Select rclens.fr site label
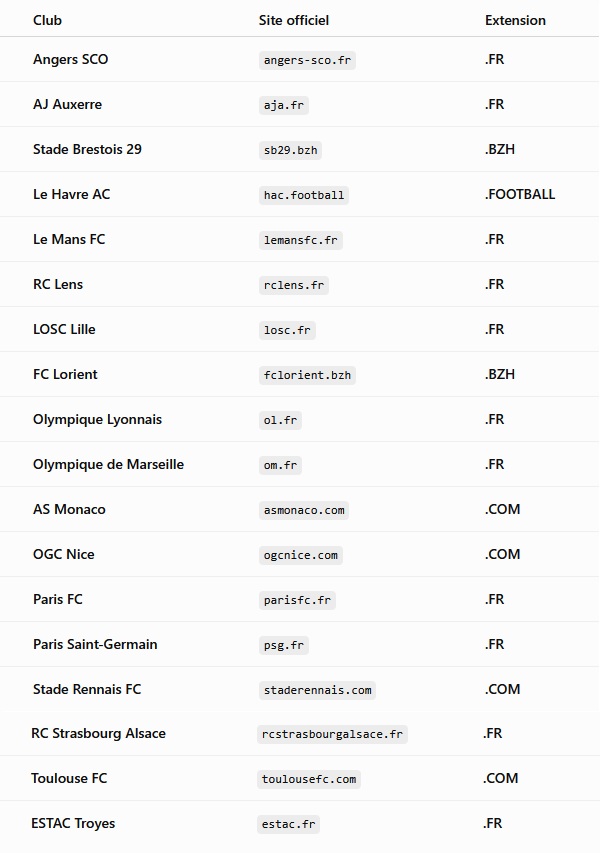Screen dimensions: 600x853 pyautogui.click(x=294, y=285)
